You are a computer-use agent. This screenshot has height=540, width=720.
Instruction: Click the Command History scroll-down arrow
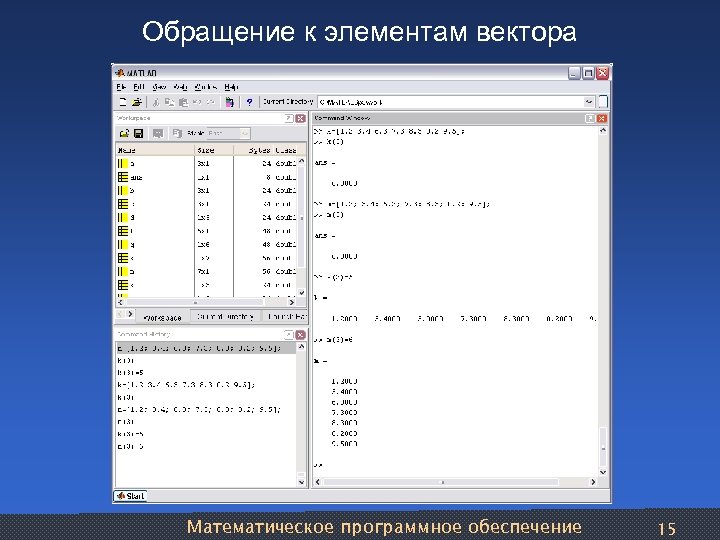[302, 482]
